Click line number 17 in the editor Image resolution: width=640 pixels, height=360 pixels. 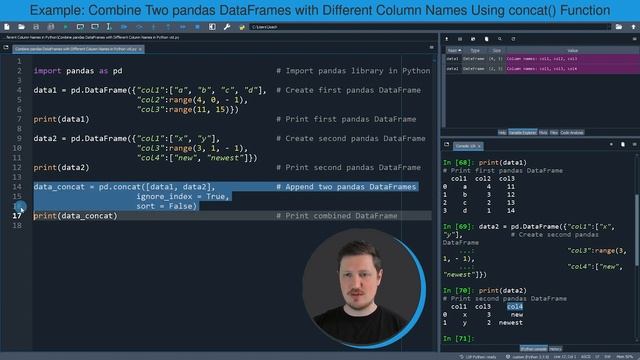click(17, 216)
